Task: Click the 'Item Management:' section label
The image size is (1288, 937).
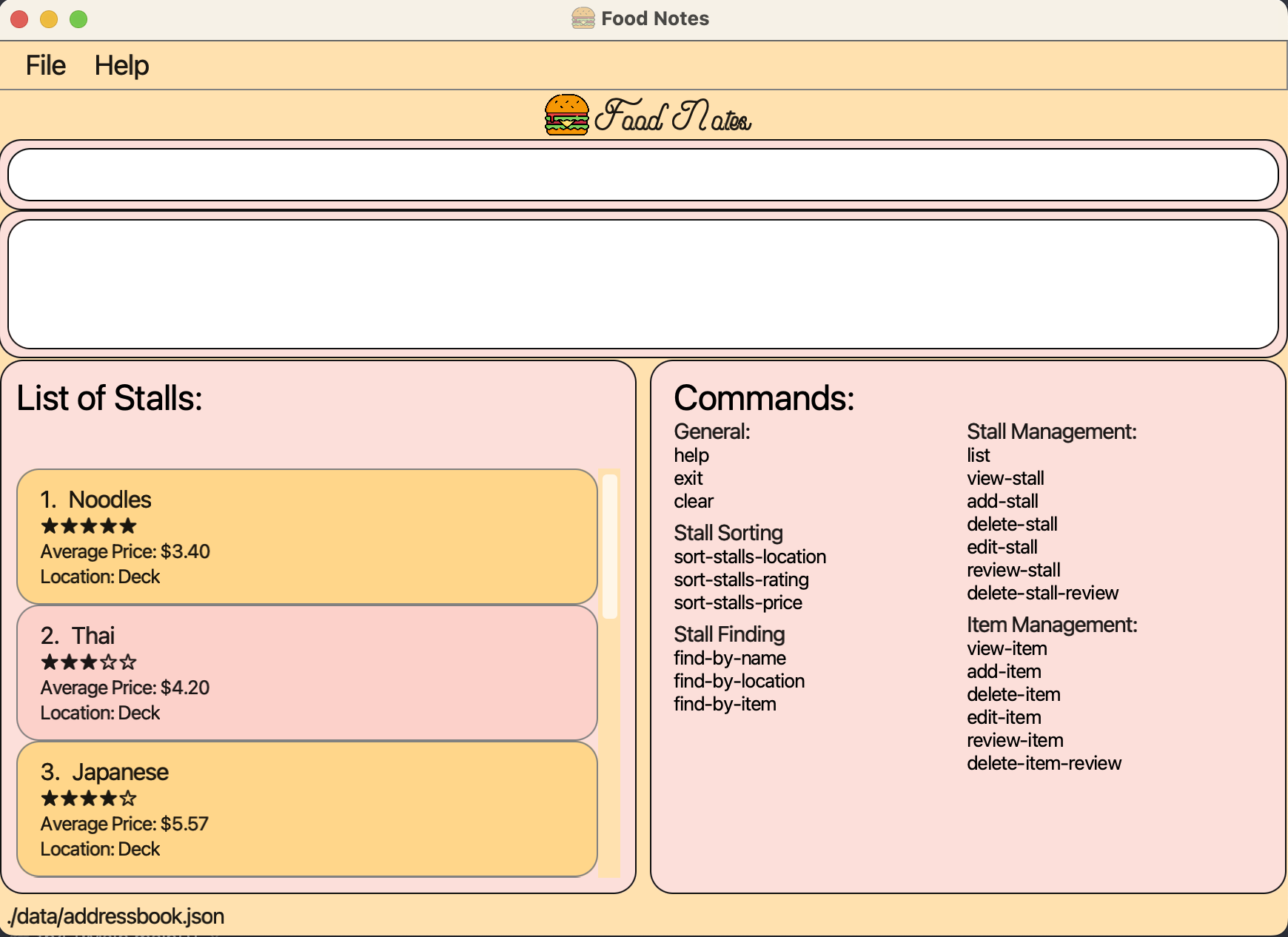Action: coord(1052,625)
